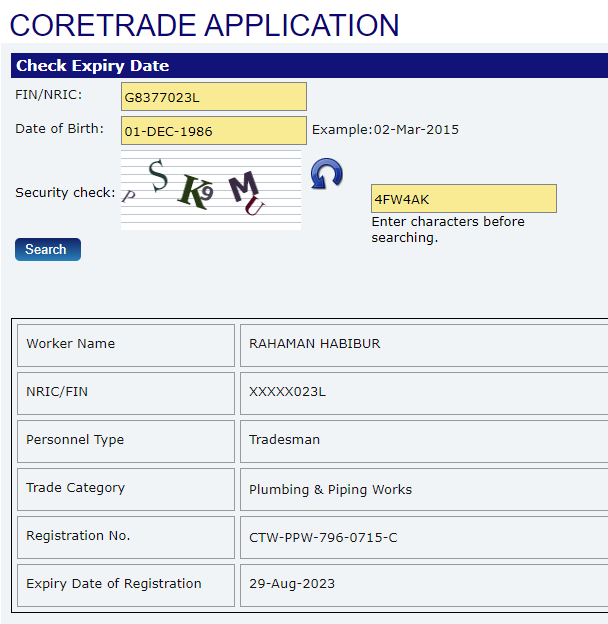This screenshot has height=624, width=608.
Task: Click the Check Expiry Date header bar
Action: coord(308,66)
